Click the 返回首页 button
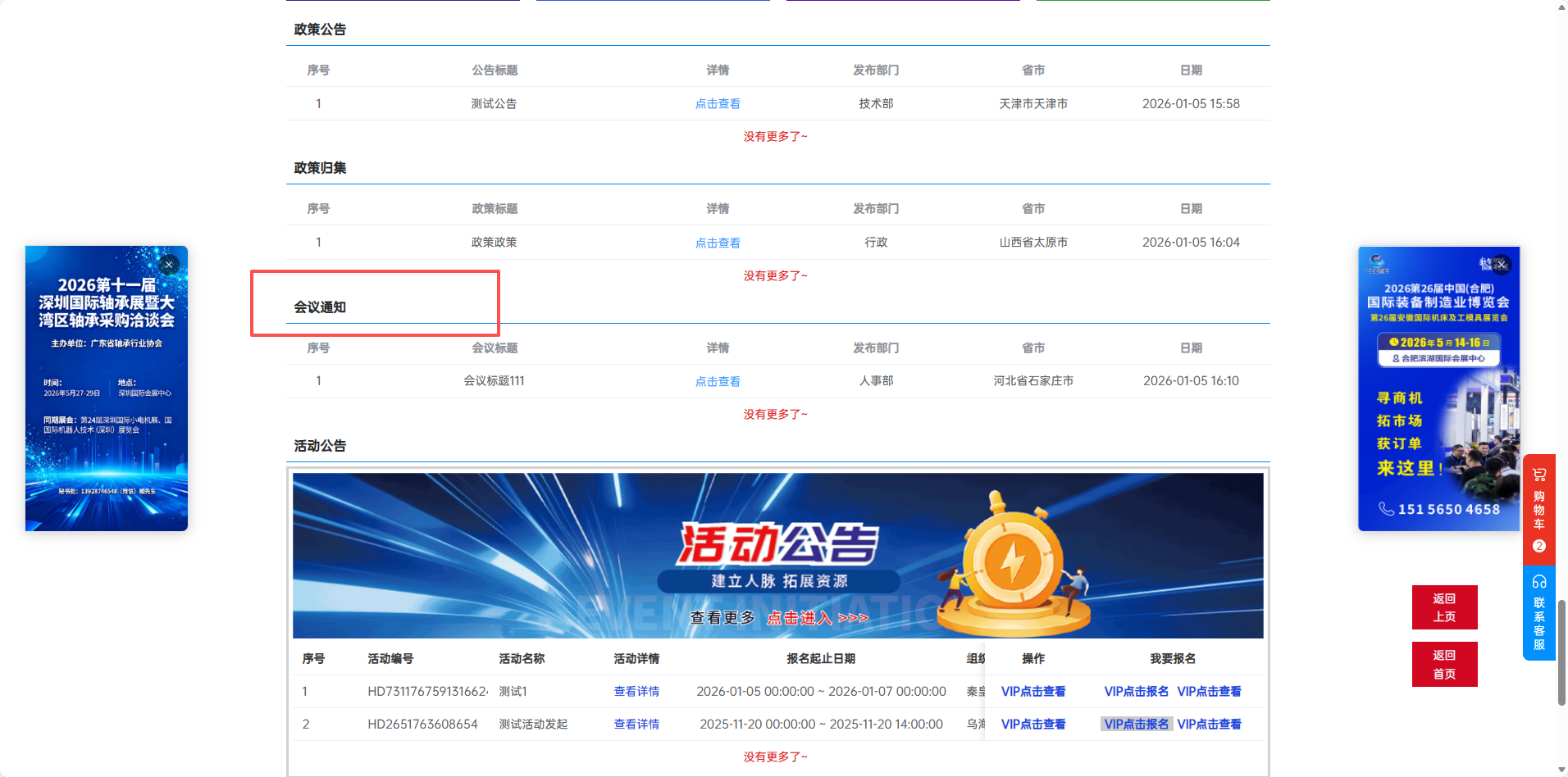Viewport: 1568px width, 777px height. [x=1444, y=664]
